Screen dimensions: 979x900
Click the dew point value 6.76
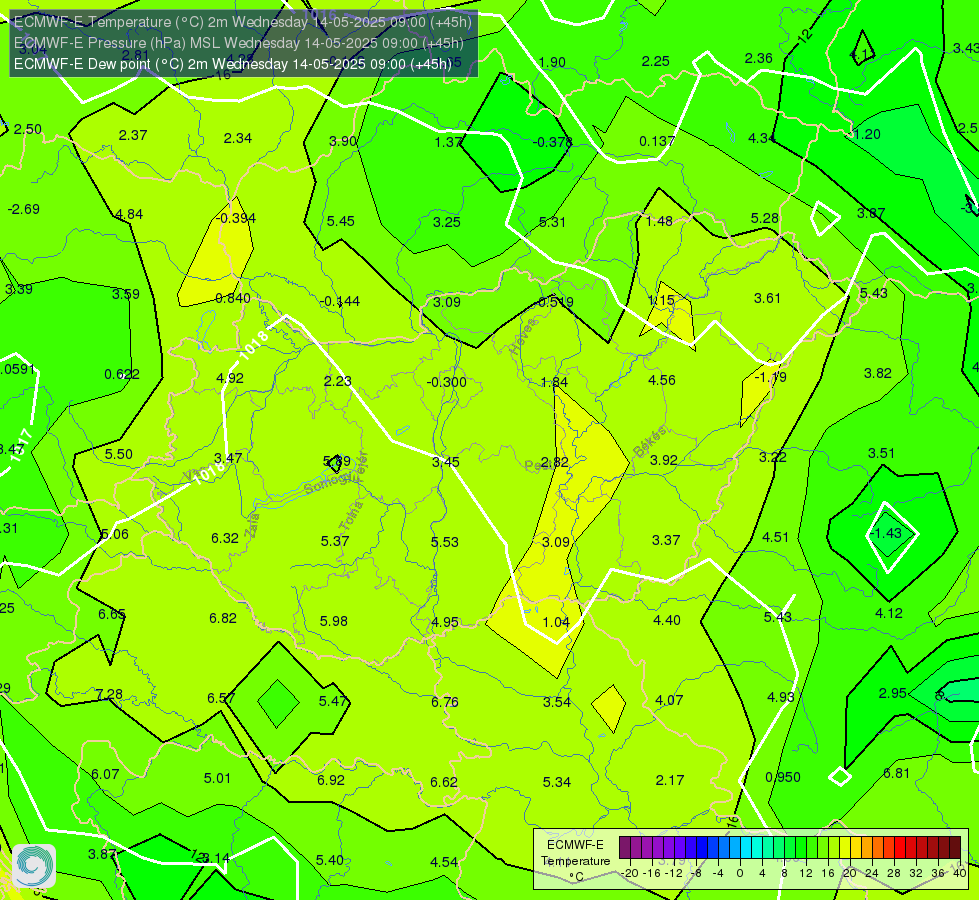coord(445,702)
